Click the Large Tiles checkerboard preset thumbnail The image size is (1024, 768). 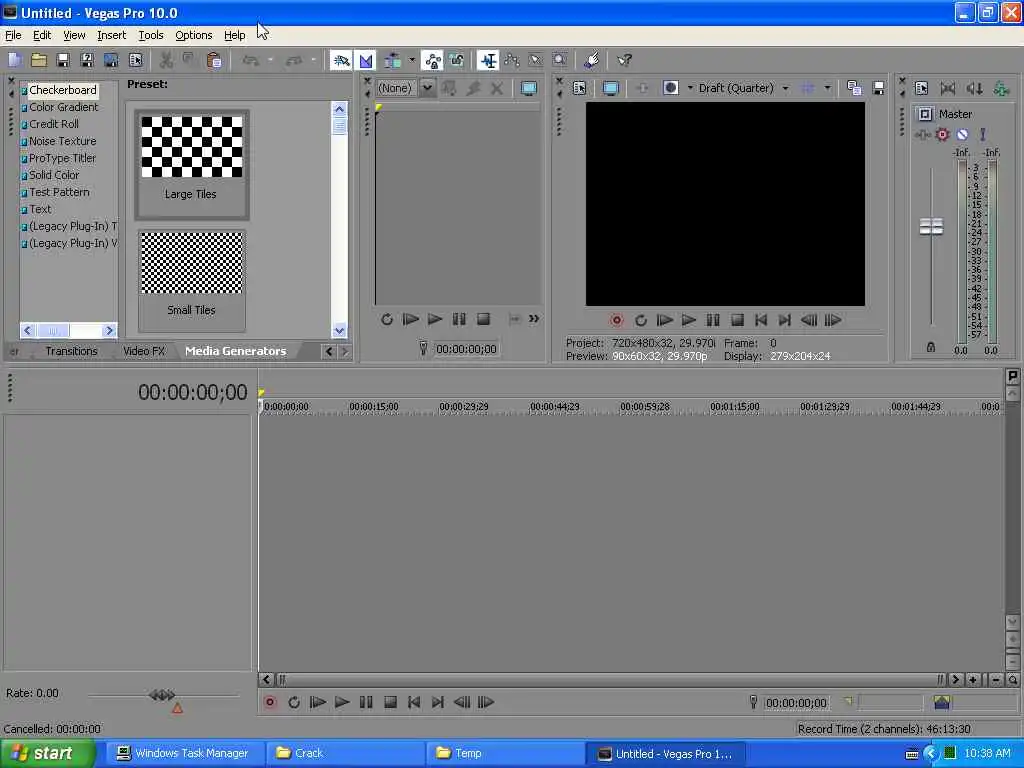click(191, 147)
